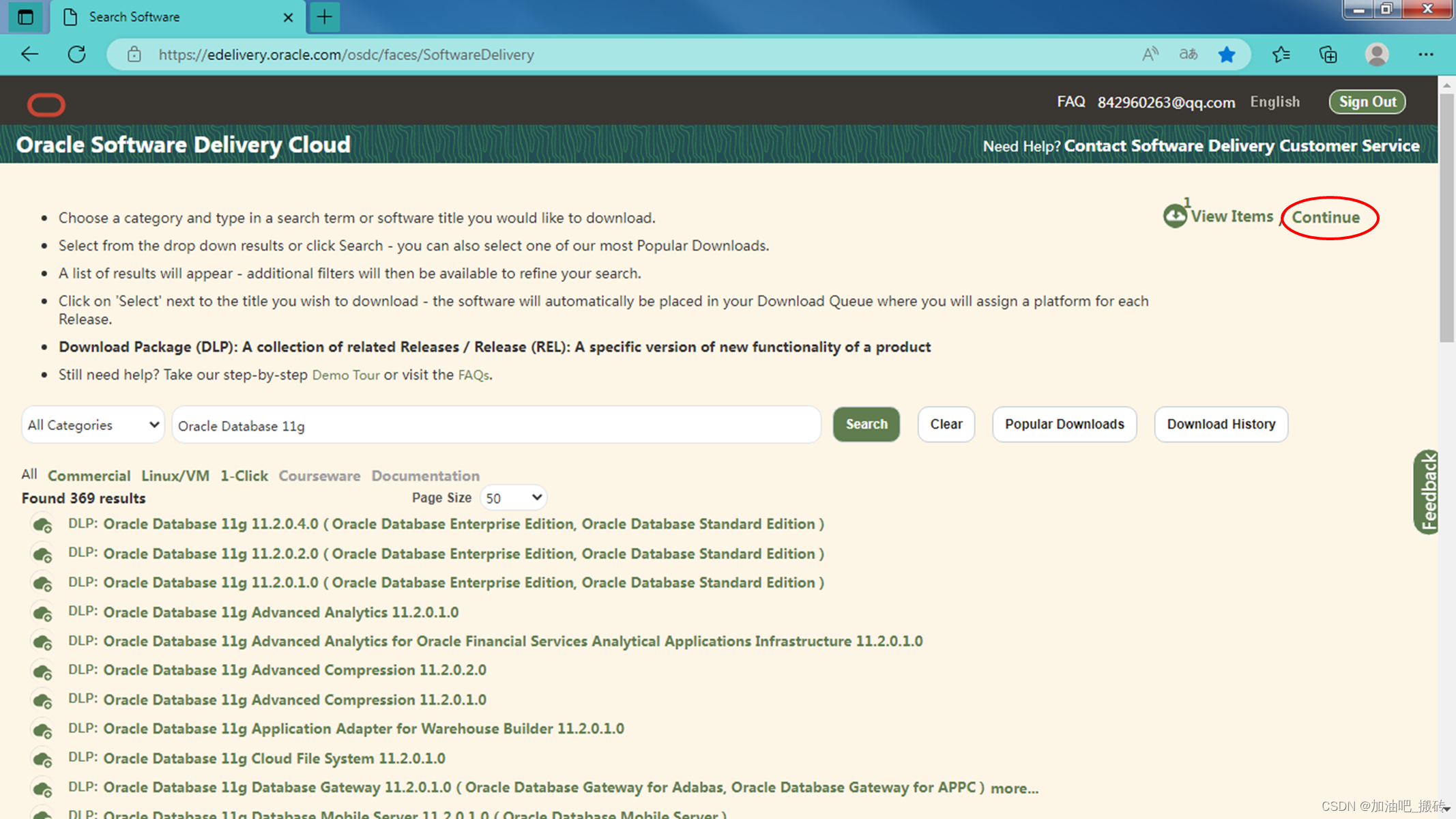
Task: Click the Sign Out button
Action: pyautogui.click(x=1367, y=101)
